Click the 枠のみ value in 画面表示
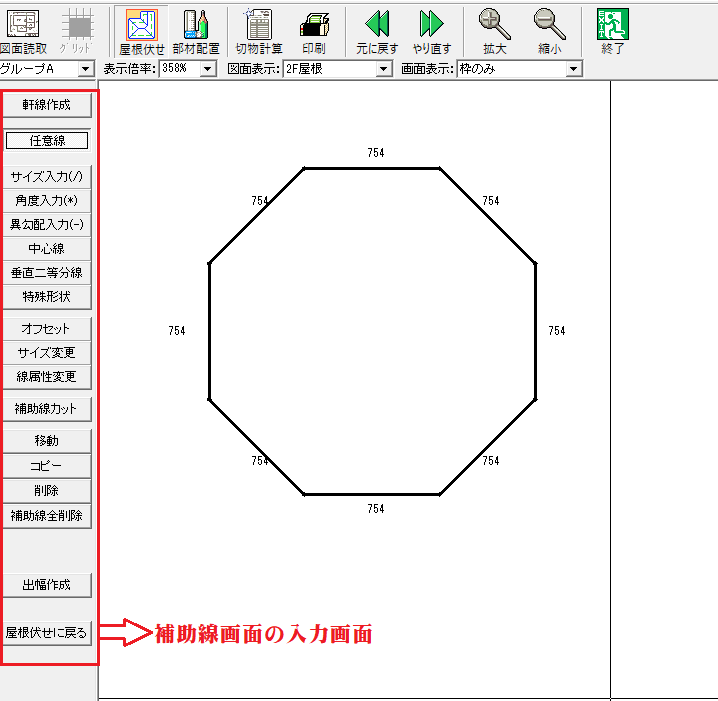 click(511, 69)
